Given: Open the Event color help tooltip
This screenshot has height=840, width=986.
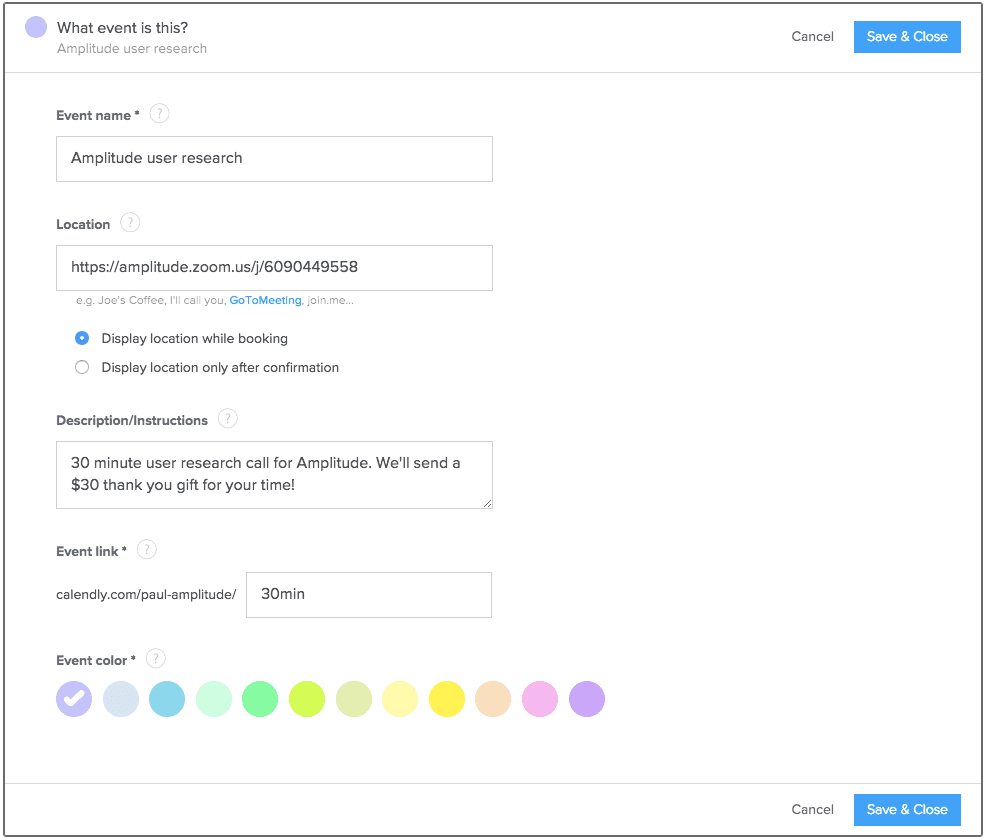Looking at the screenshot, I should tap(156, 659).
